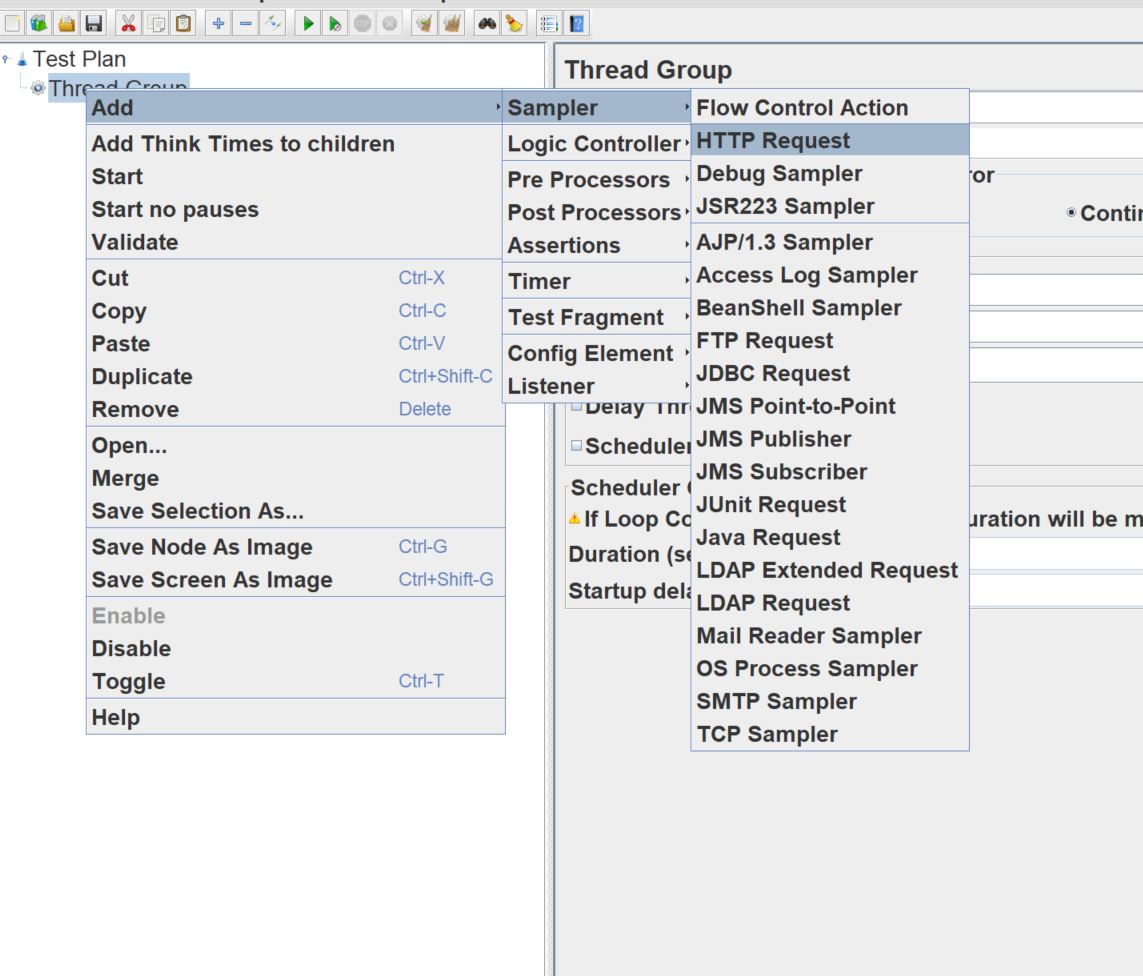Click the Start no pauses toolbar icon
Image resolution: width=1143 pixels, height=976 pixels.
coord(336,23)
